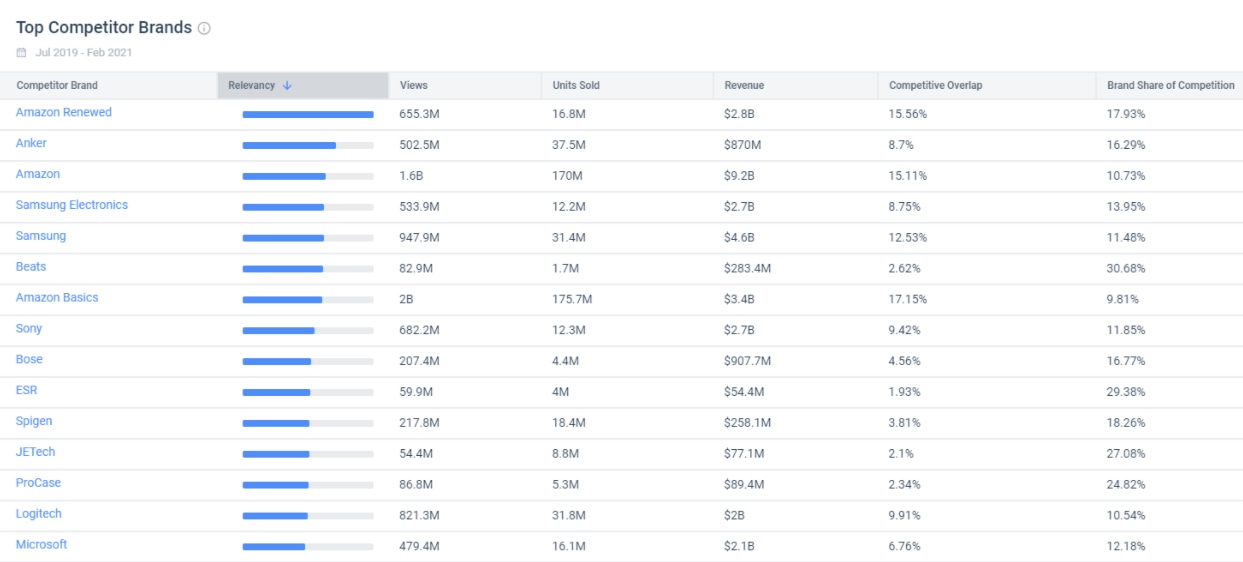
Task: Open the Anker brand link
Action: point(31,144)
